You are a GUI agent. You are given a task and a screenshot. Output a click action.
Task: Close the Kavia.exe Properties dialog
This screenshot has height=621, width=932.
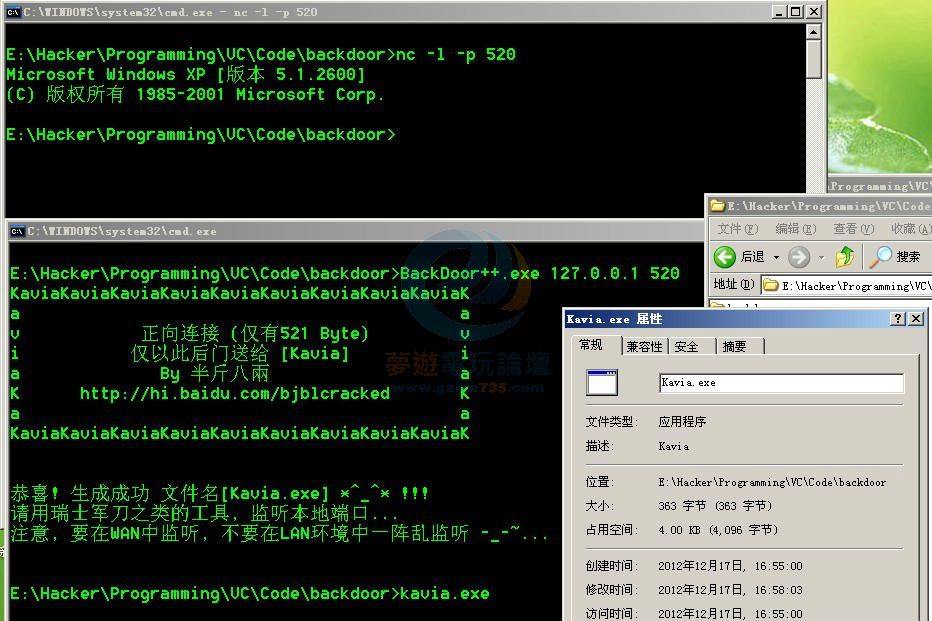pos(916,319)
